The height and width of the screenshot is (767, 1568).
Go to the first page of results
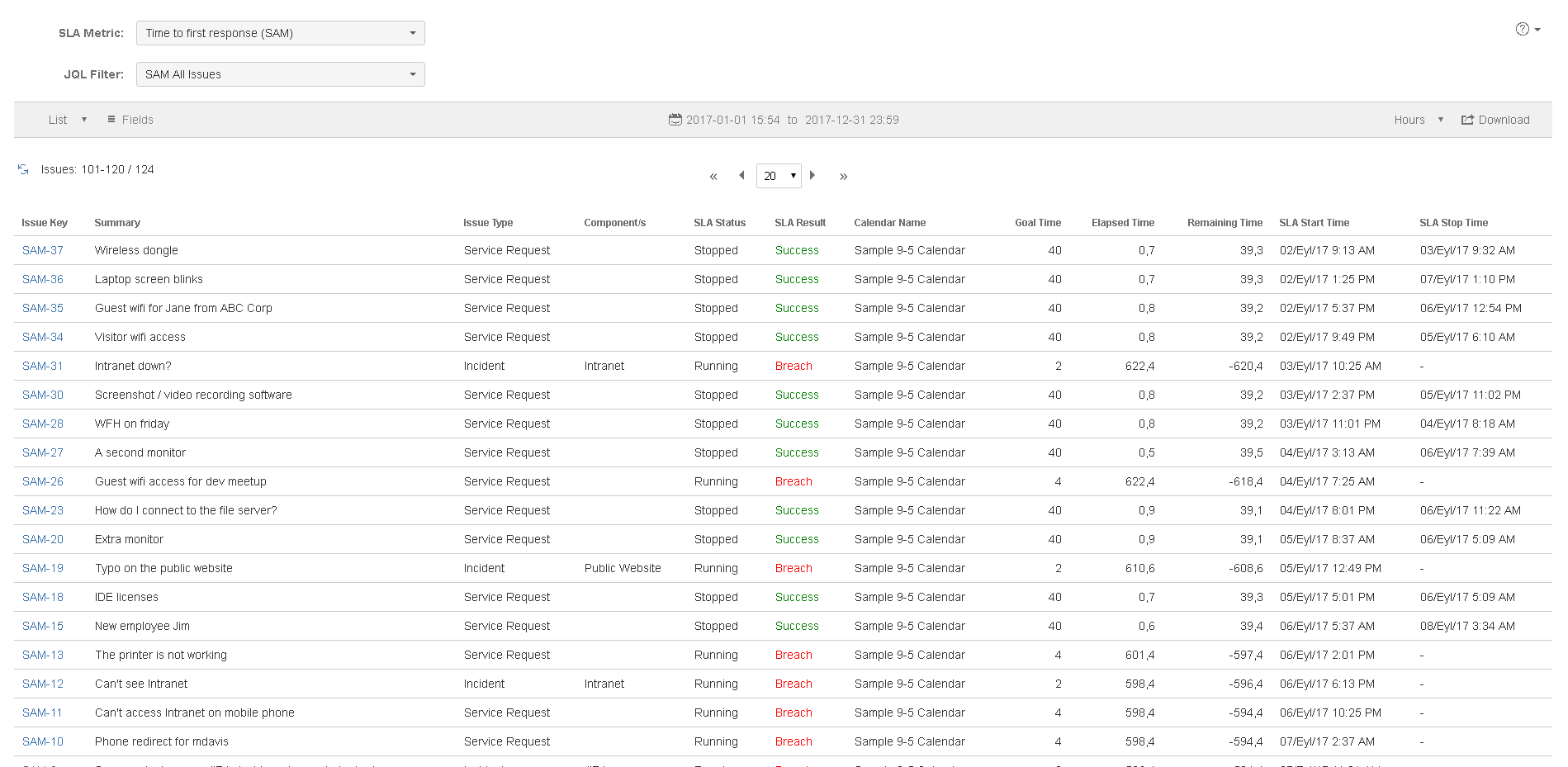click(713, 176)
